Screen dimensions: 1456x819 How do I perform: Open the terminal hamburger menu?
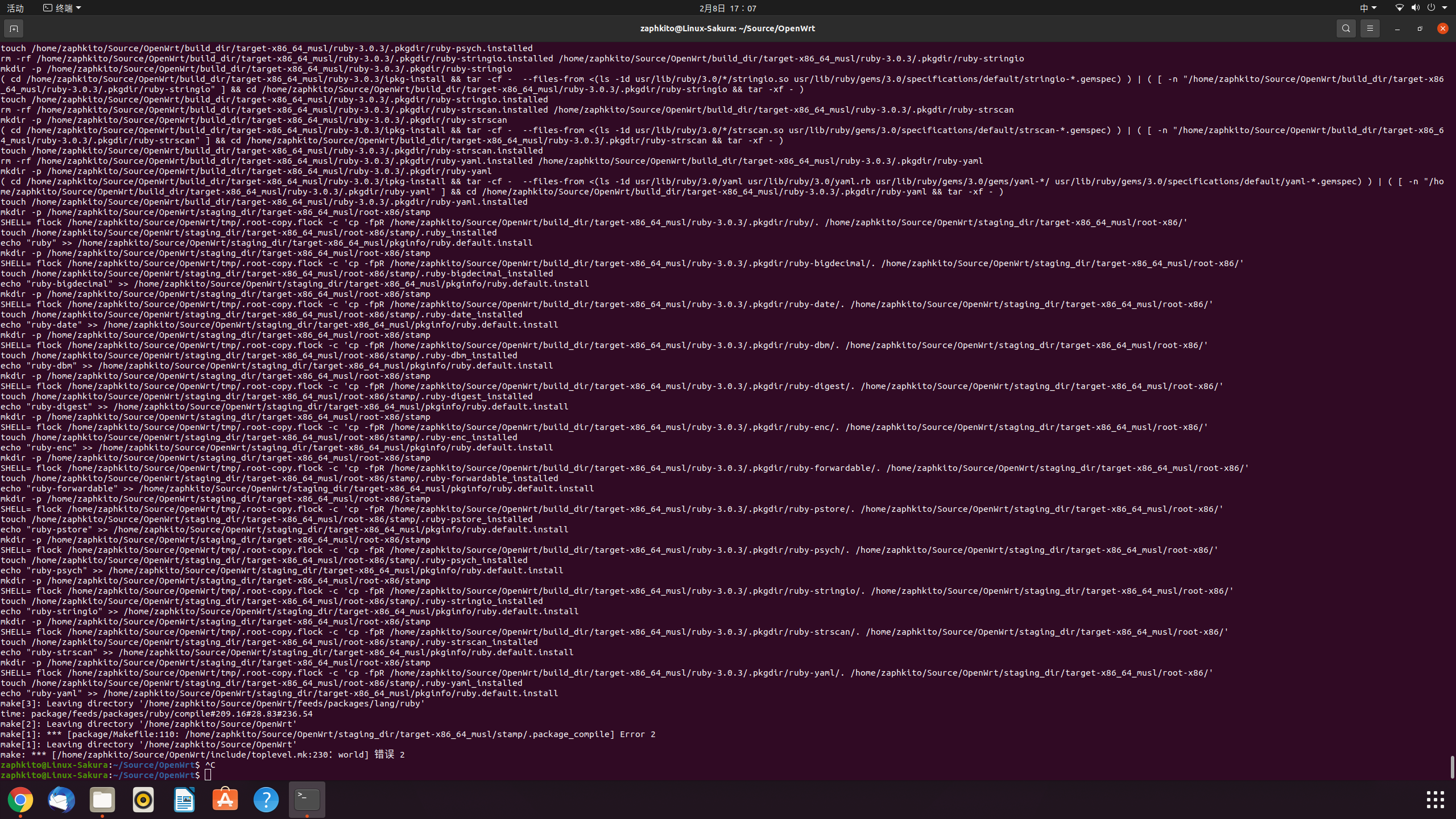click(x=1370, y=28)
